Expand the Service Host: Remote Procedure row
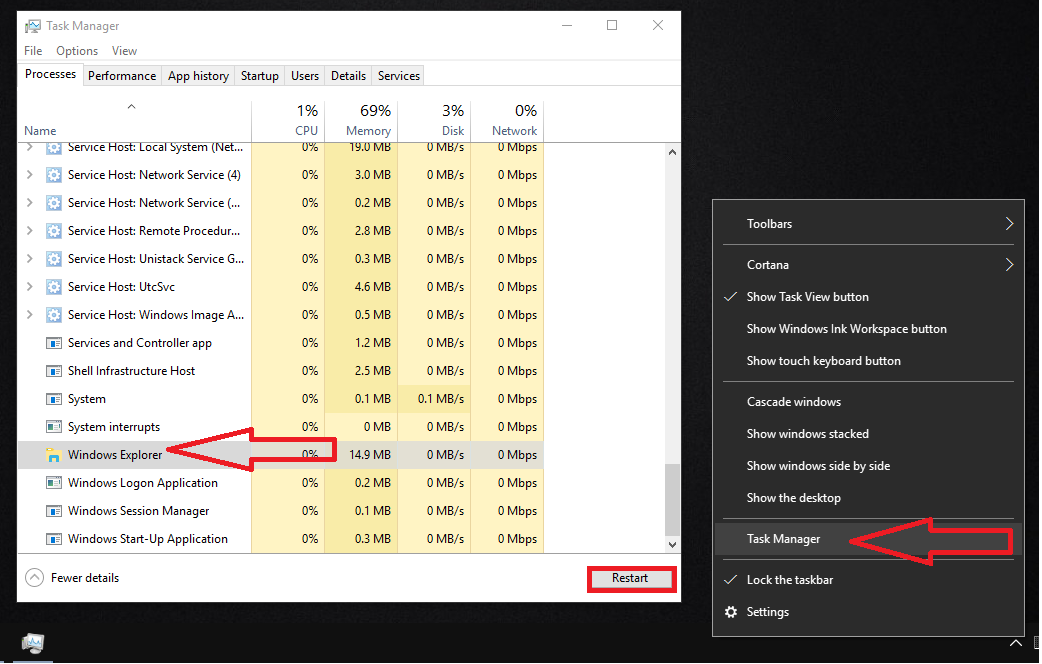Screen dimensions: 1042x664 point(29,231)
